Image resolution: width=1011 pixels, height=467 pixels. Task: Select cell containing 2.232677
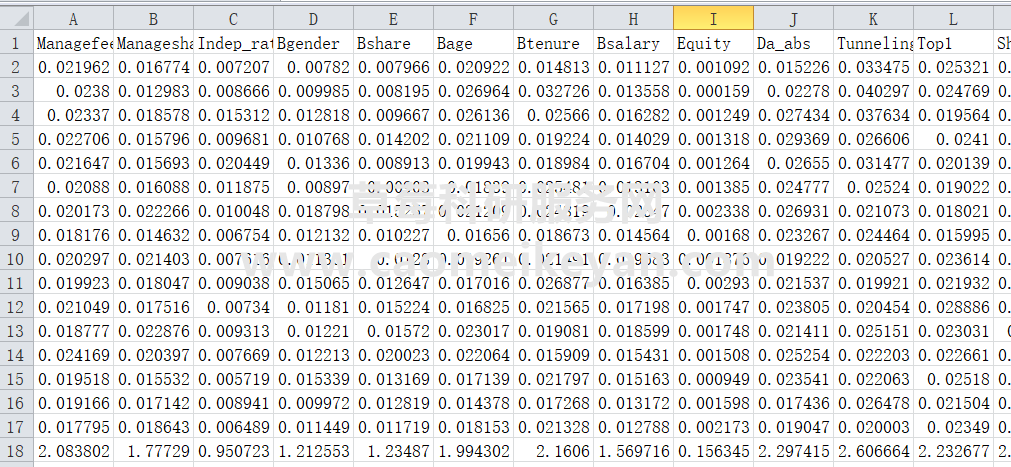(x=954, y=451)
